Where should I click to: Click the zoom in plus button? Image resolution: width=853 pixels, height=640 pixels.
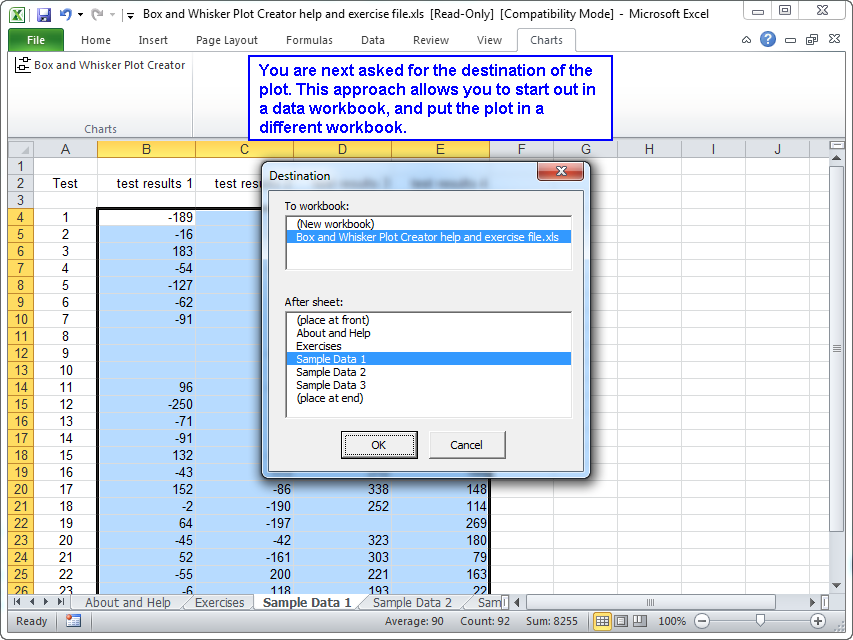818,621
